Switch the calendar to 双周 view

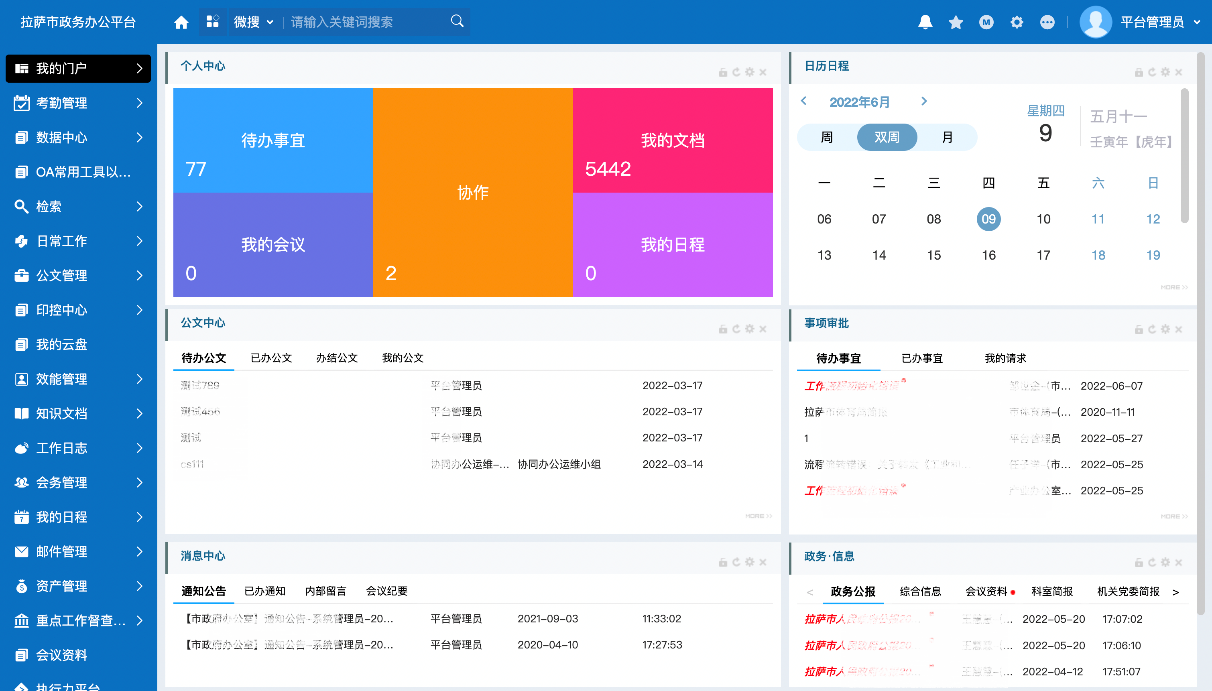point(887,138)
